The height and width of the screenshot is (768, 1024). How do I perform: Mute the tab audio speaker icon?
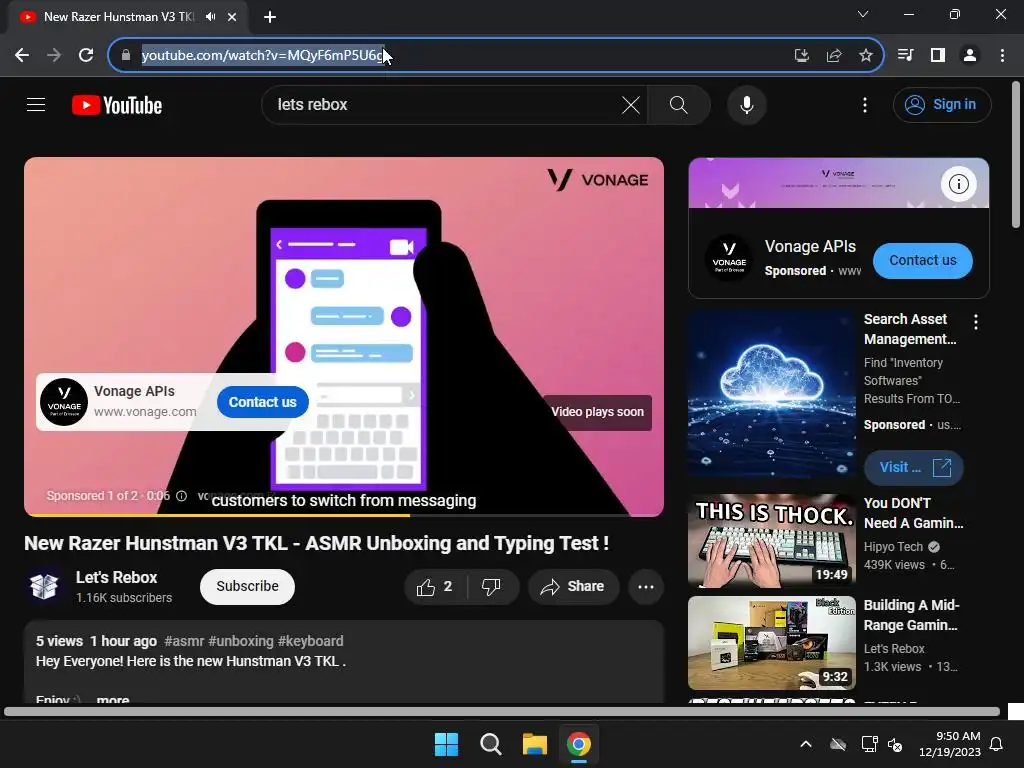[x=210, y=16]
